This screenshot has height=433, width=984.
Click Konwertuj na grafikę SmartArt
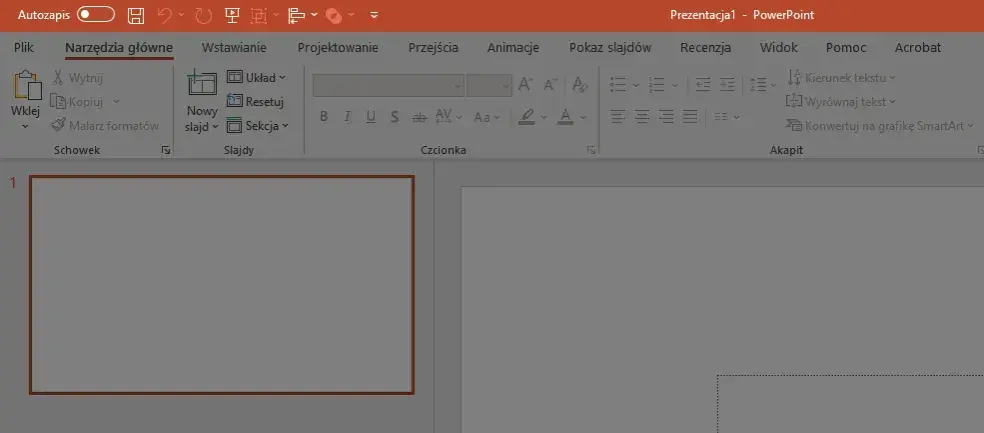click(x=880, y=126)
